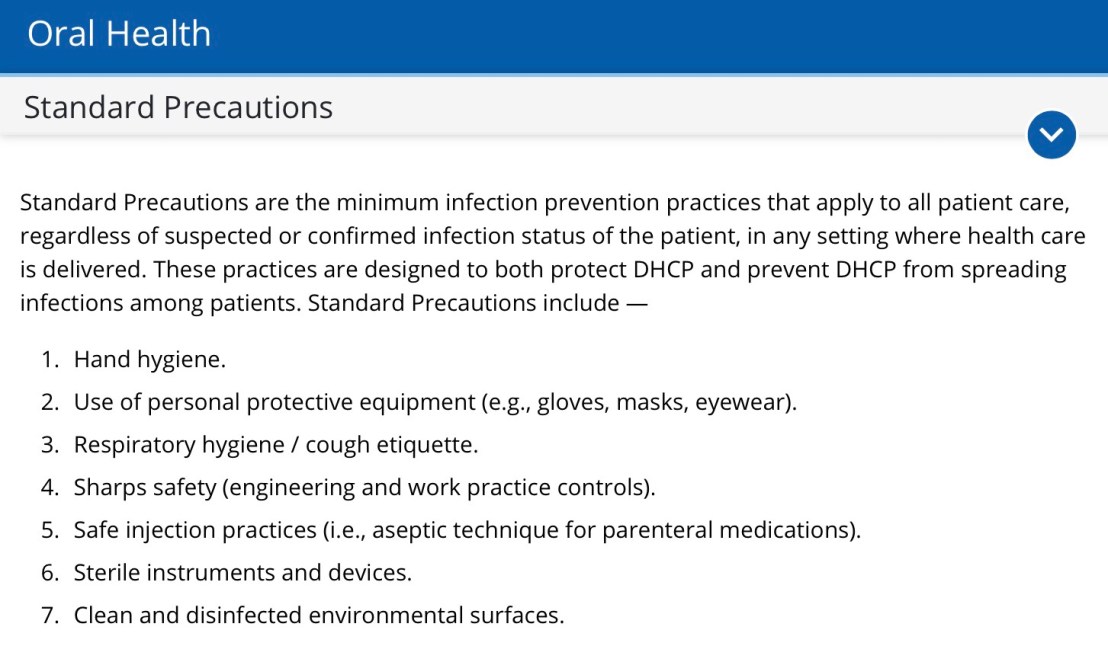
Task: Select the "Sterile instruments and devices." item
Action: click(x=242, y=573)
